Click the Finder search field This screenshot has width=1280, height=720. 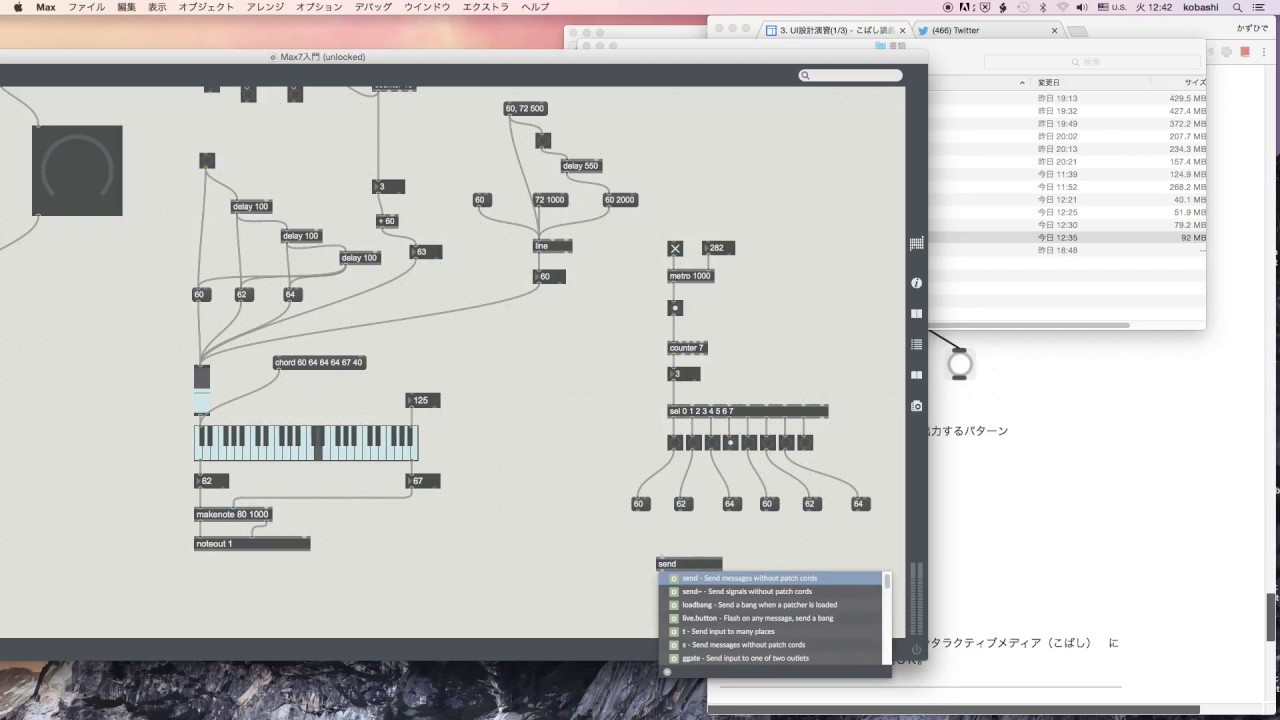coord(1092,62)
